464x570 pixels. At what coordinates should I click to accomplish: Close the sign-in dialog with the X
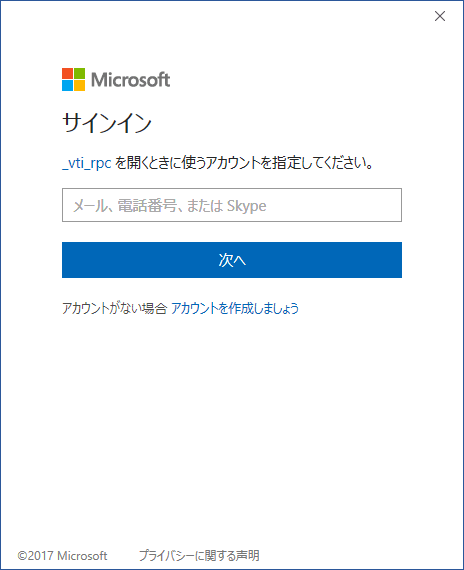click(440, 16)
